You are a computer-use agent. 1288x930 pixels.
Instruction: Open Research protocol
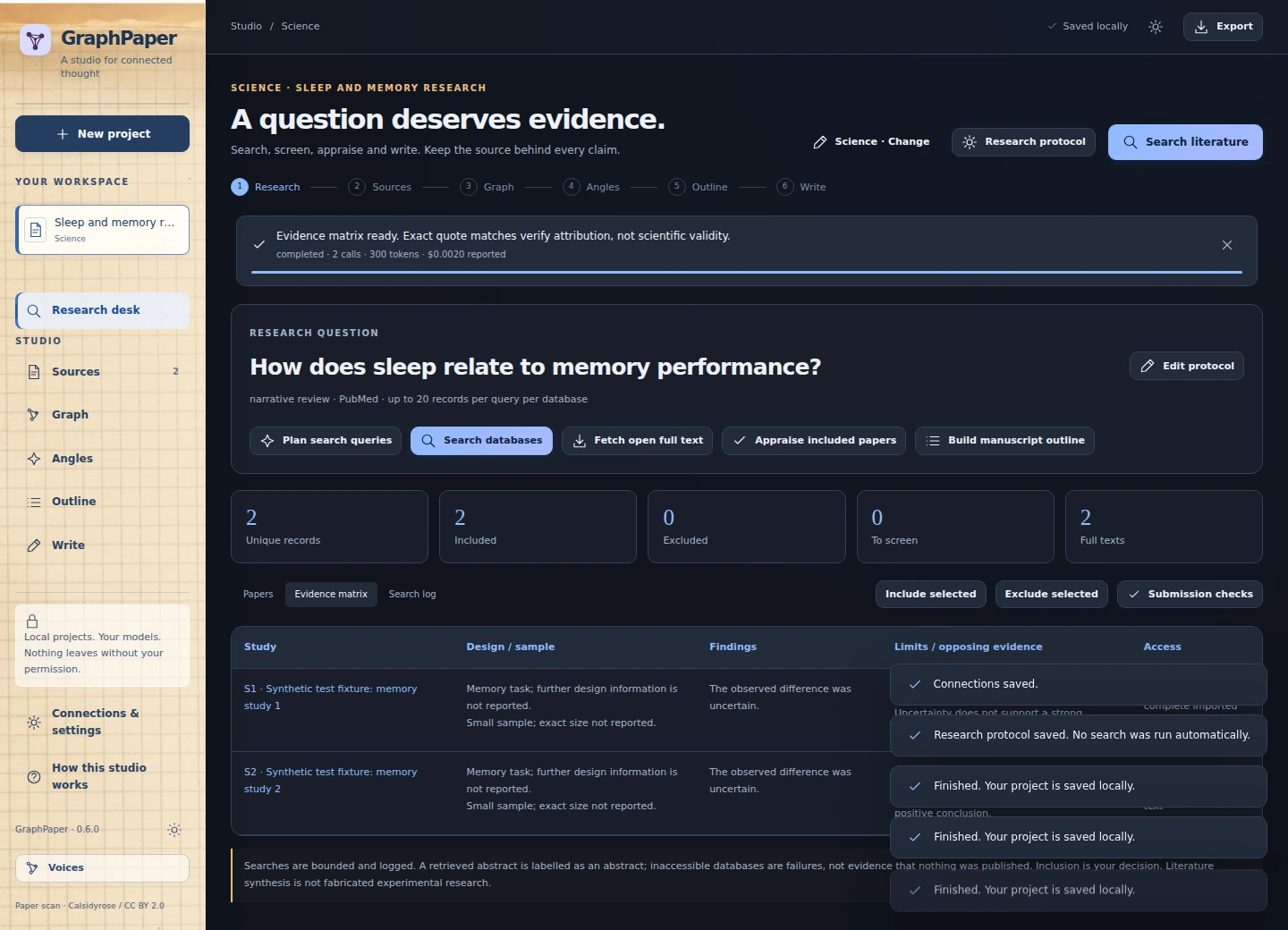tap(1023, 142)
